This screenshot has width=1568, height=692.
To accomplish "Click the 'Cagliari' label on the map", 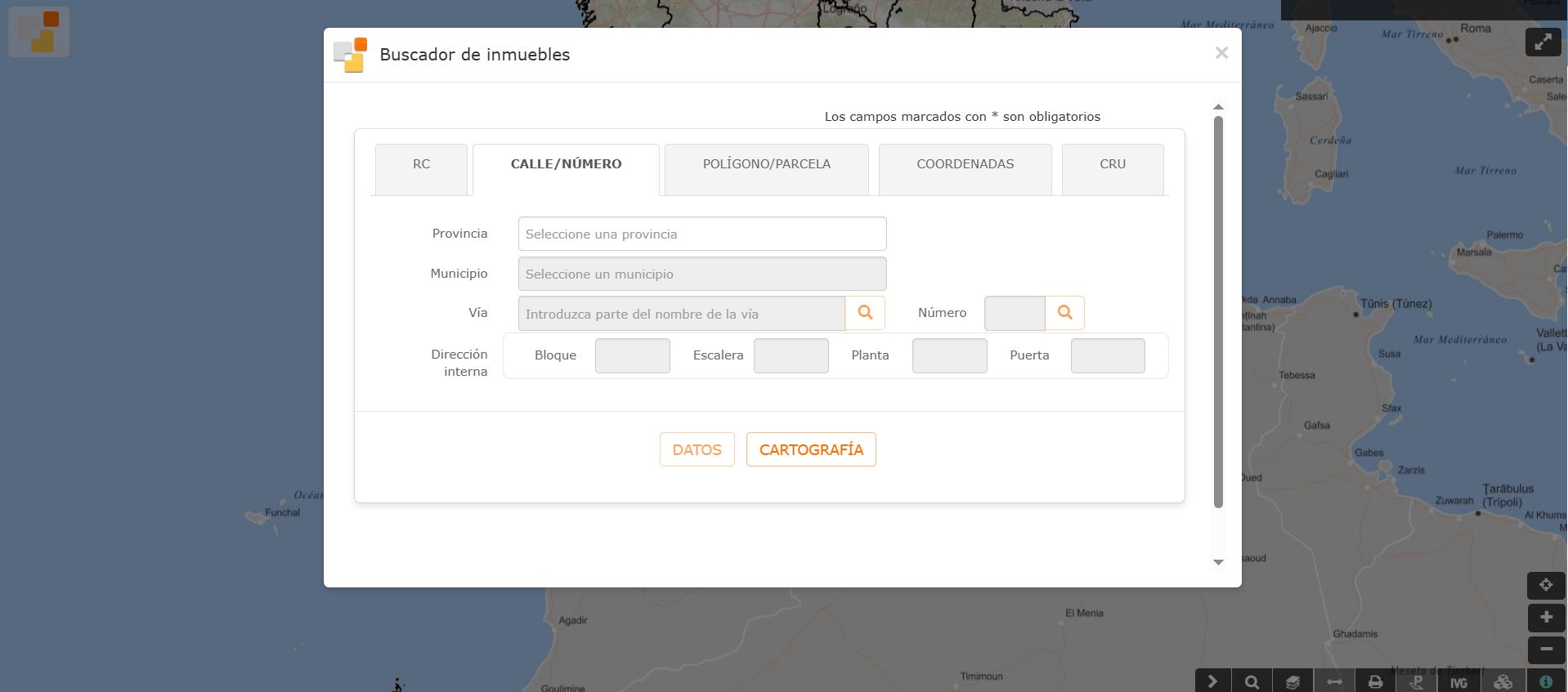I will [x=1332, y=174].
